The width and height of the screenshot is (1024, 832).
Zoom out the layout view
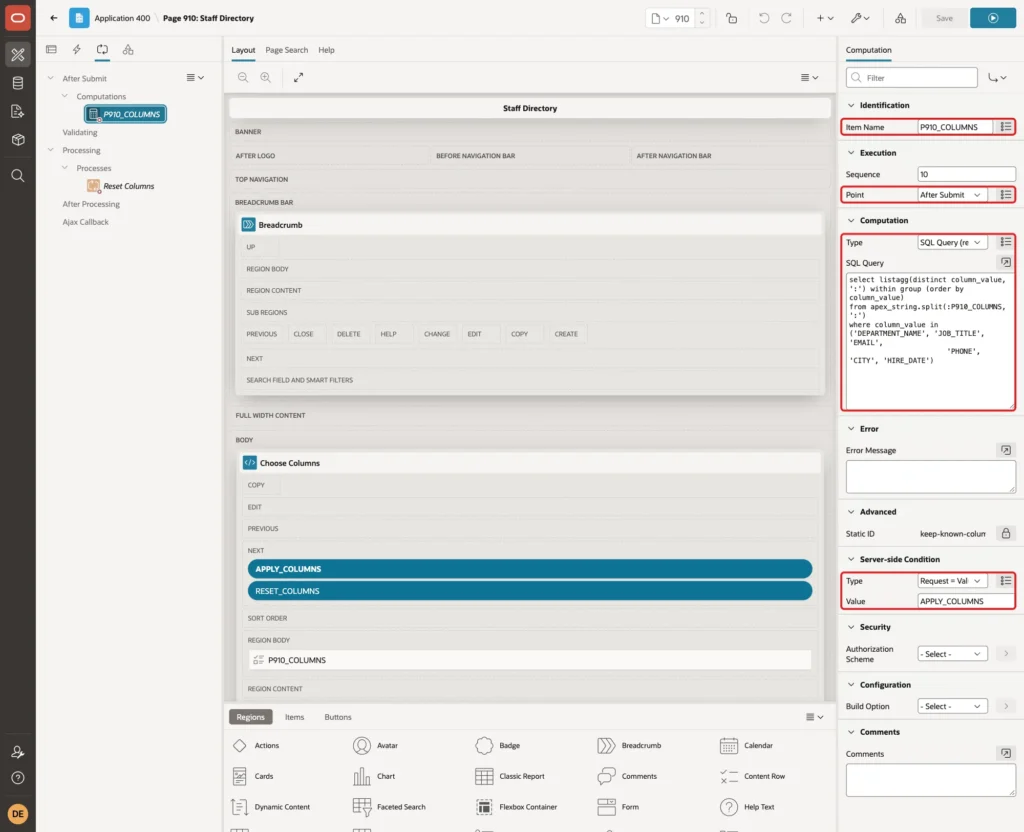(x=243, y=77)
